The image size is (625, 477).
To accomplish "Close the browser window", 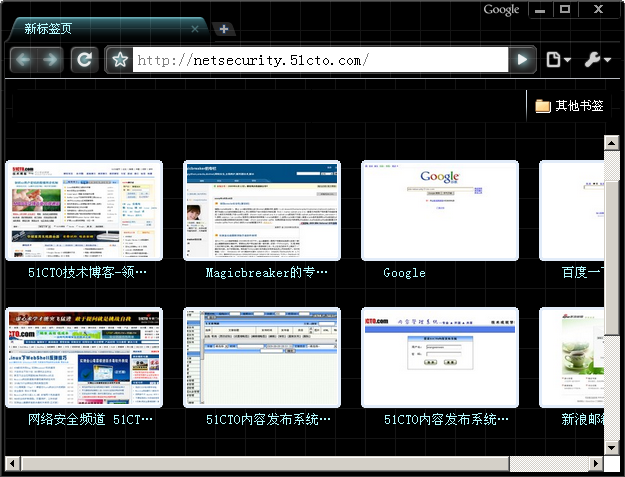I will click(x=598, y=10).
